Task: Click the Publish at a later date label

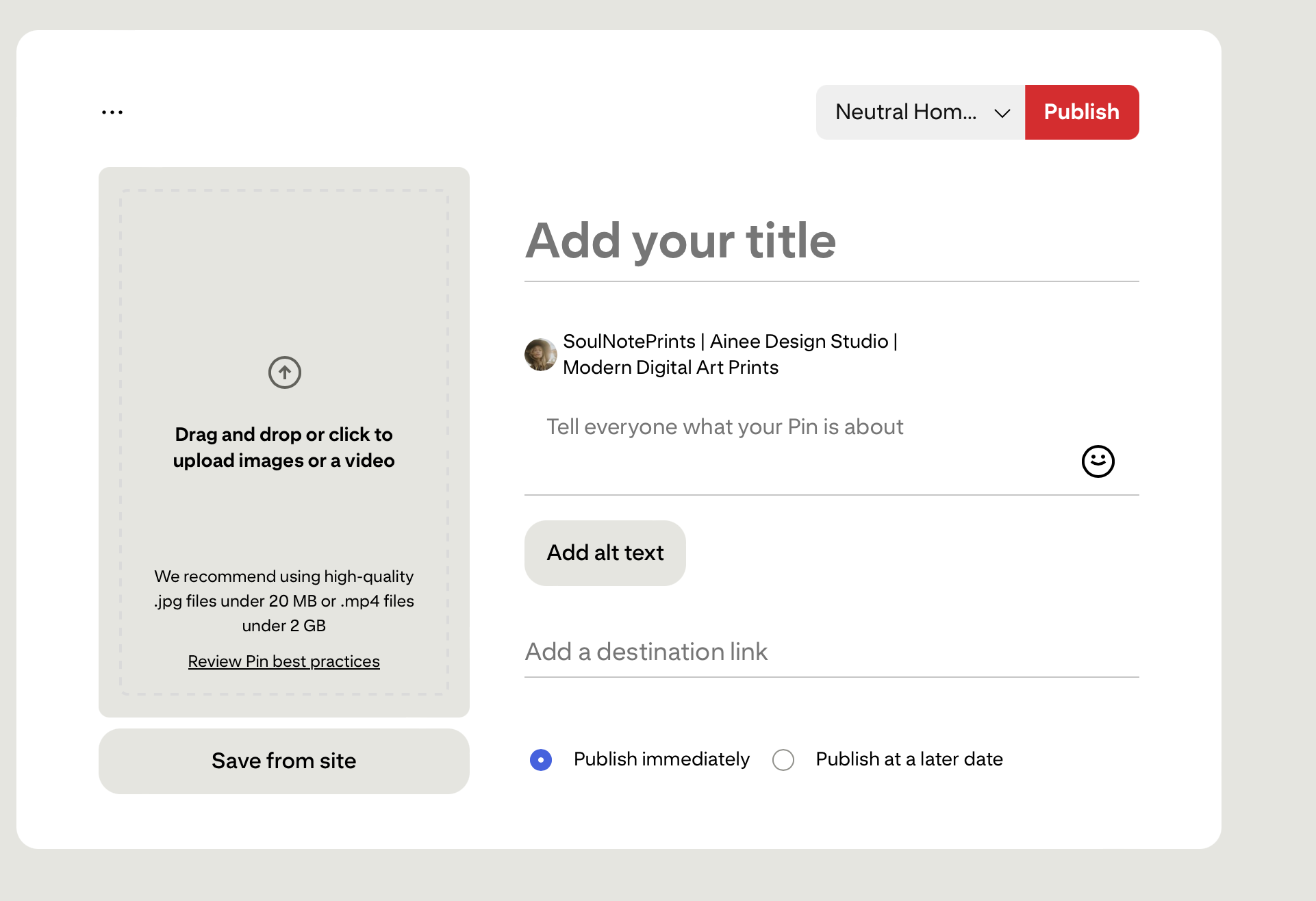Action: [909, 759]
